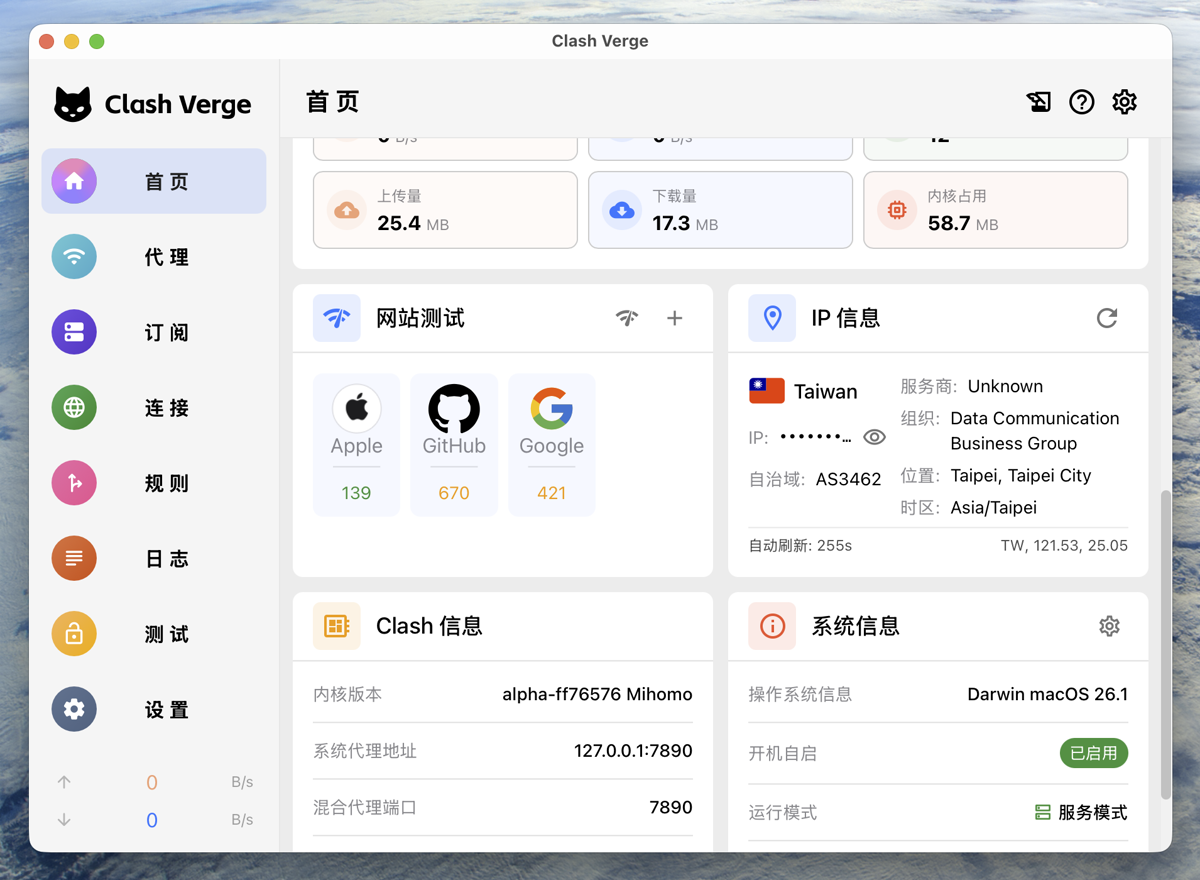Viewport: 1200px width, 880px height.
Task: Open the 连接 (Connections) page via its globe icon
Action: (x=73, y=408)
